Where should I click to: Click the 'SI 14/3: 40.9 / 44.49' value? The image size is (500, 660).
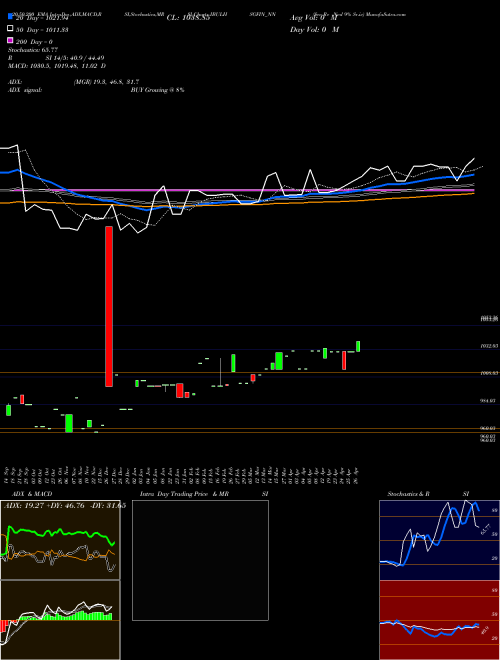pos(74,58)
